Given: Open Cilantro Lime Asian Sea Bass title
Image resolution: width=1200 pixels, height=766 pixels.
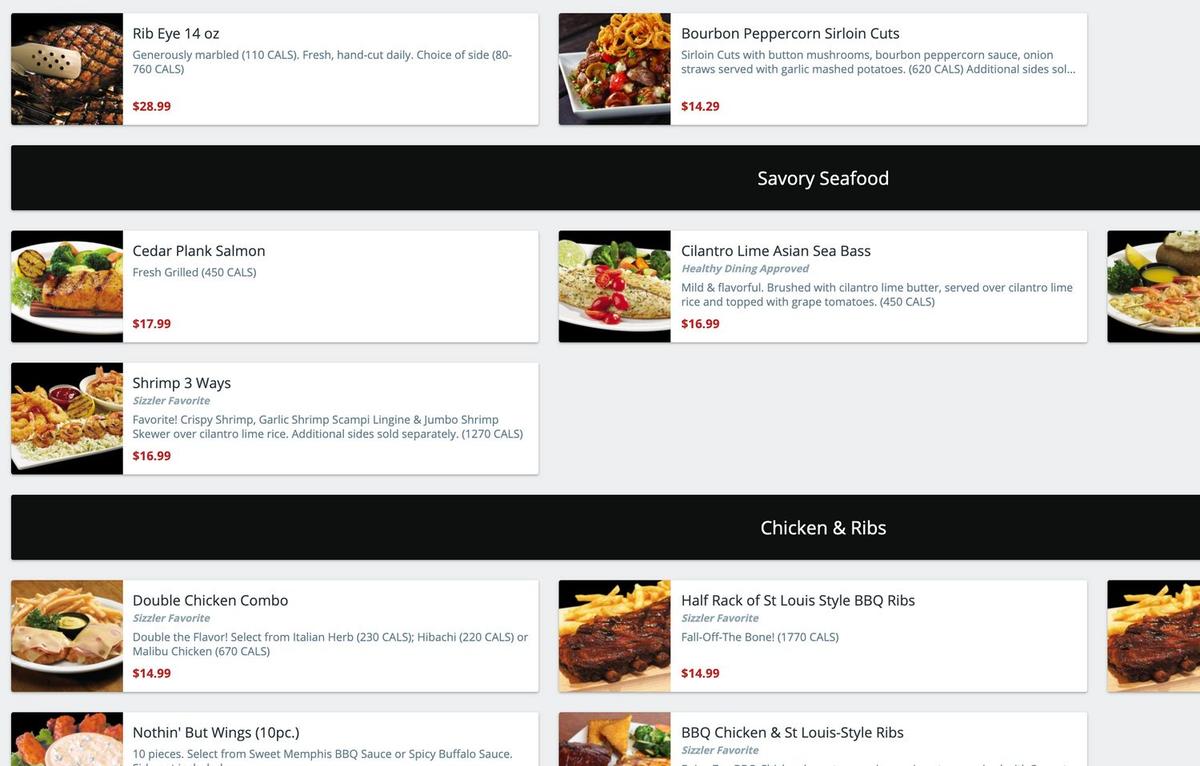Looking at the screenshot, I should tap(776, 251).
